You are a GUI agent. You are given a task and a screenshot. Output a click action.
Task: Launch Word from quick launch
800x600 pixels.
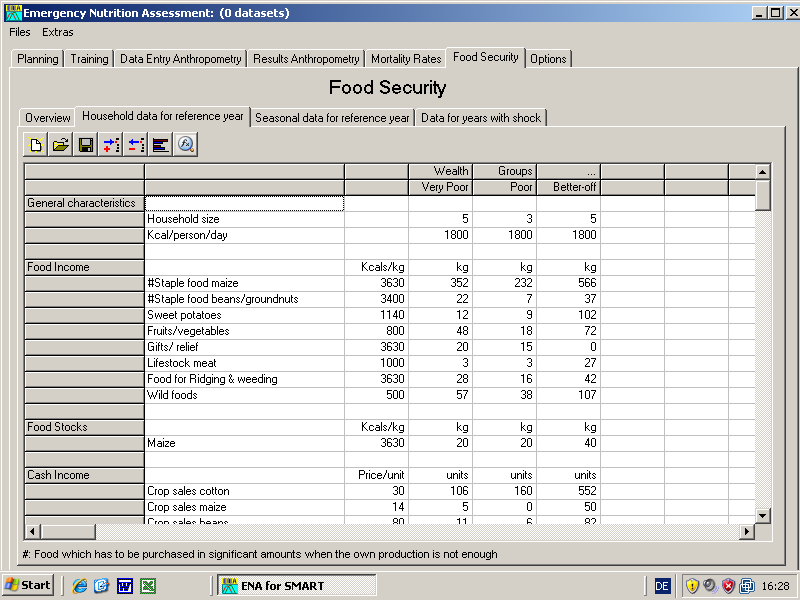pos(125,586)
